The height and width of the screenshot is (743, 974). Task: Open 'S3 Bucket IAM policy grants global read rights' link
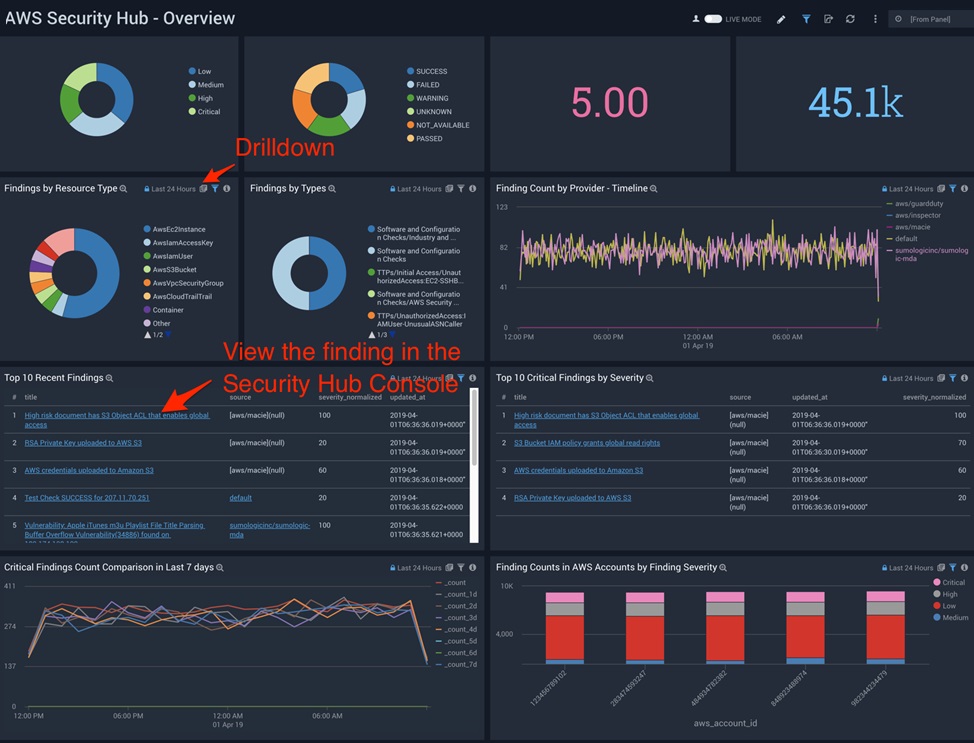point(587,443)
